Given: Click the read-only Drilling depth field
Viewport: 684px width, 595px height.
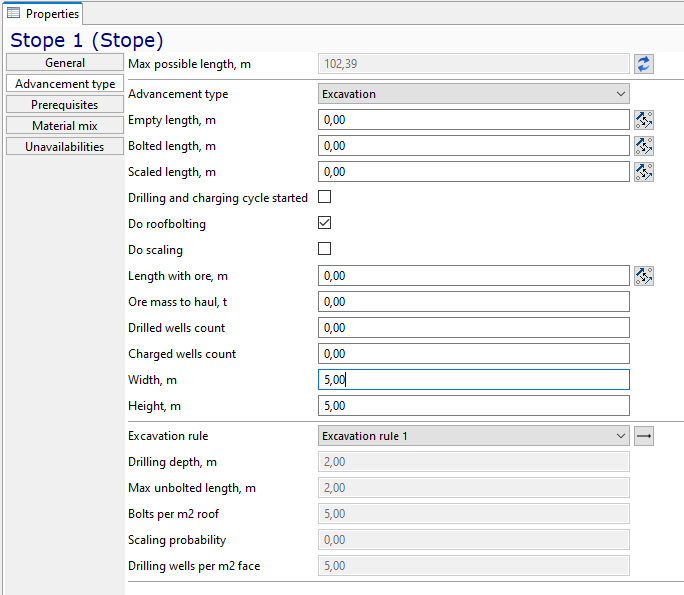Looking at the screenshot, I should 474,462.
